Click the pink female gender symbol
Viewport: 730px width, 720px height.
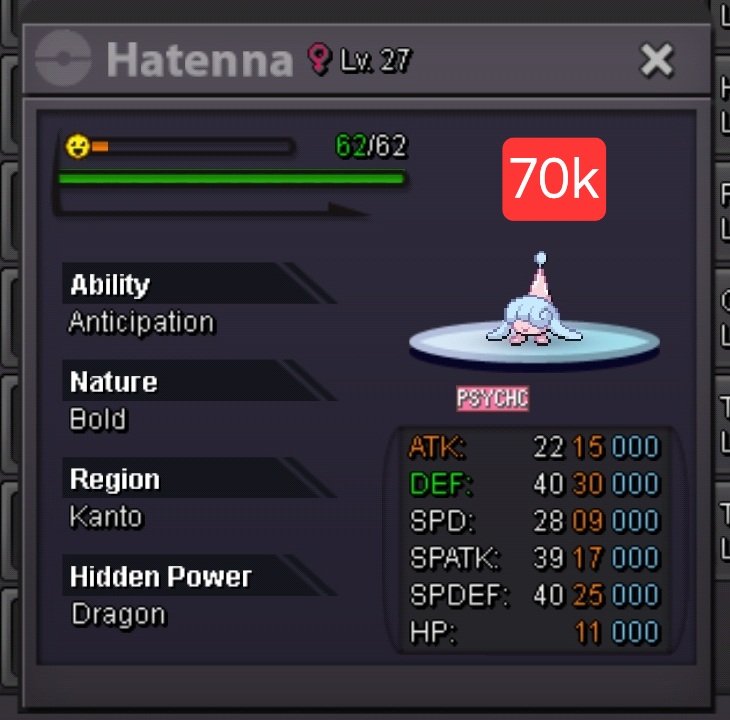[319, 58]
